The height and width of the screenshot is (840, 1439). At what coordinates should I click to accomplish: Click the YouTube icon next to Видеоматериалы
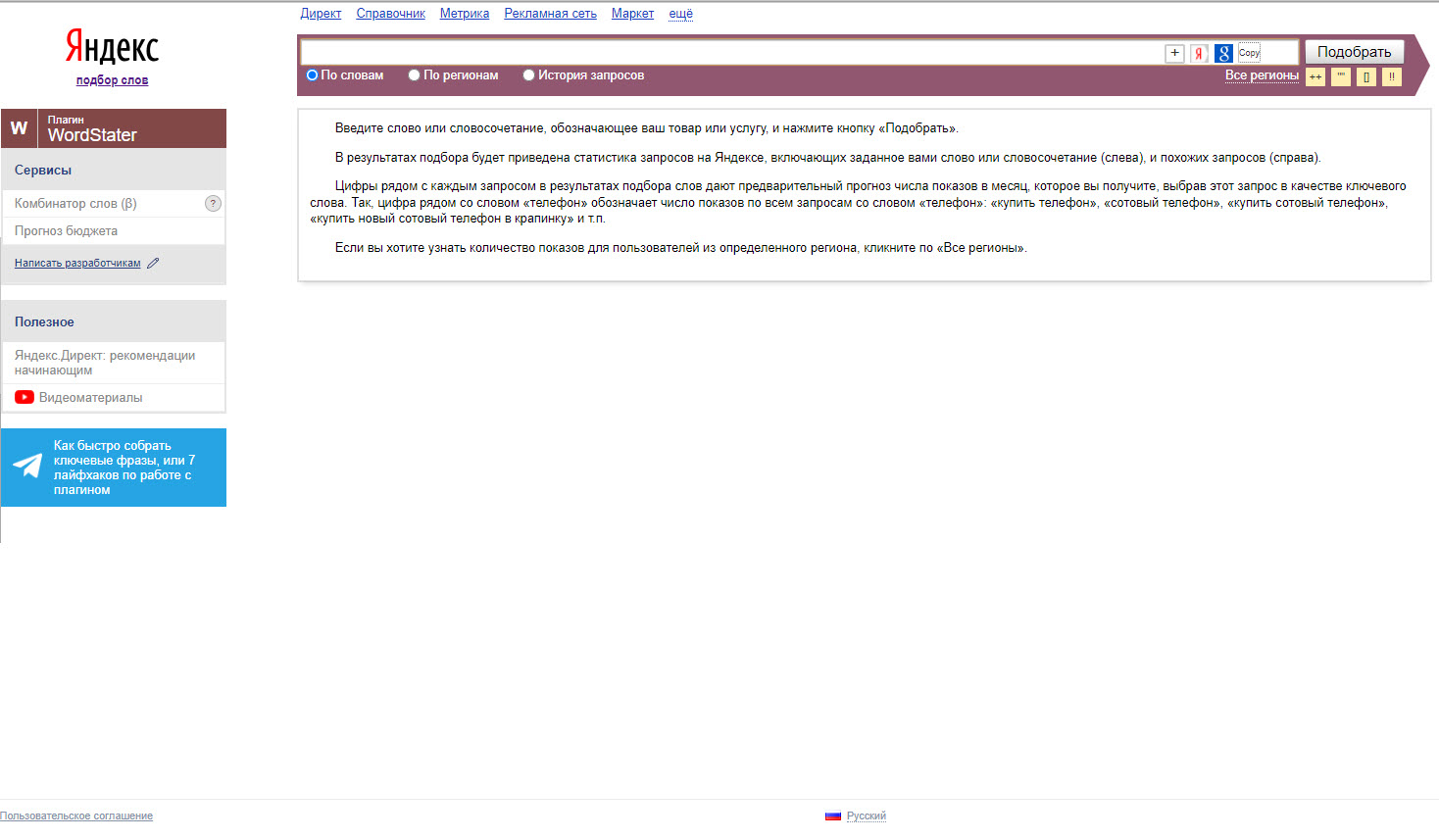(25, 397)
